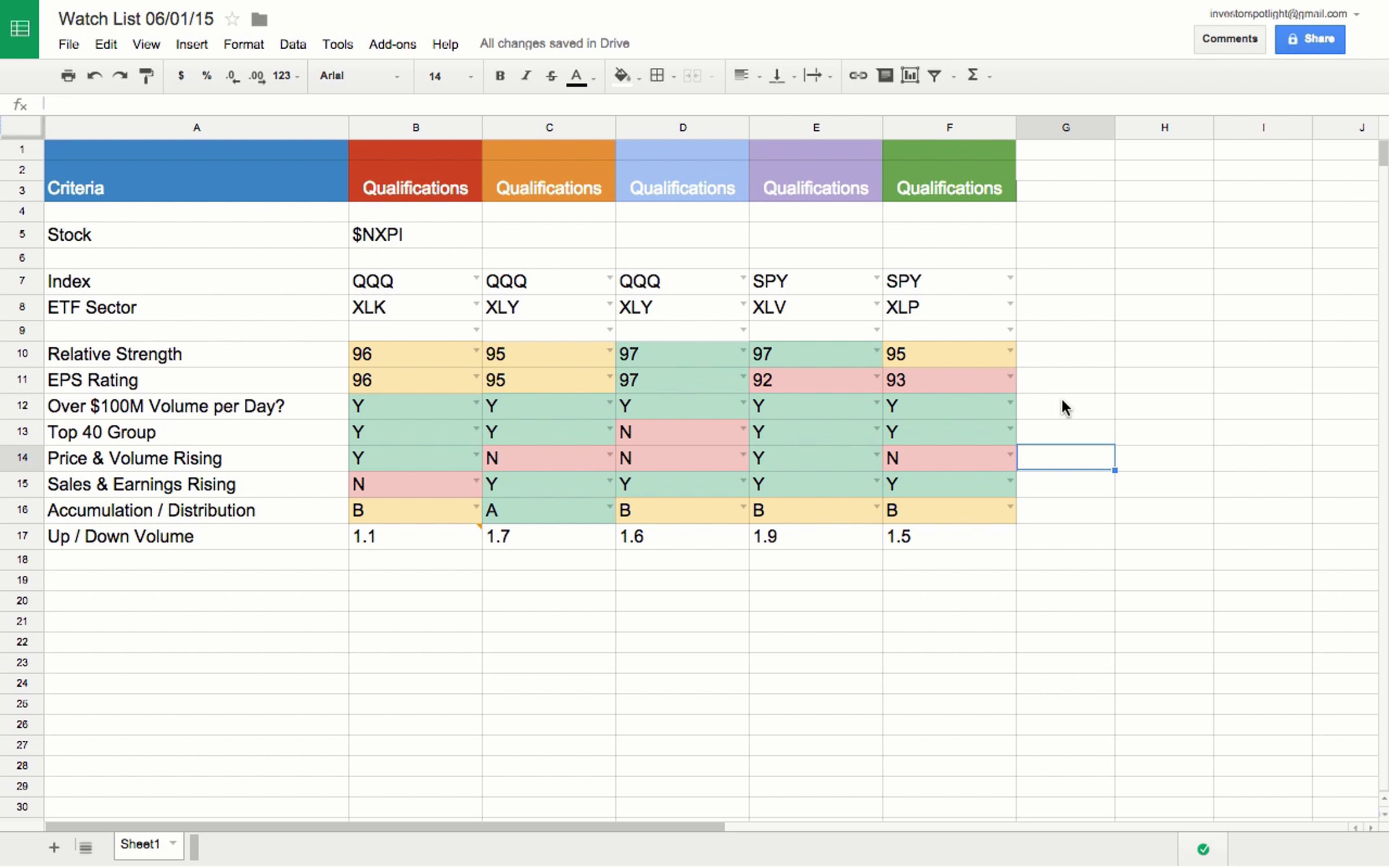Click 'All changes saved in Drive'
Image resolution: width=1389 pixels, height=868 pixels.
point(554,43)
